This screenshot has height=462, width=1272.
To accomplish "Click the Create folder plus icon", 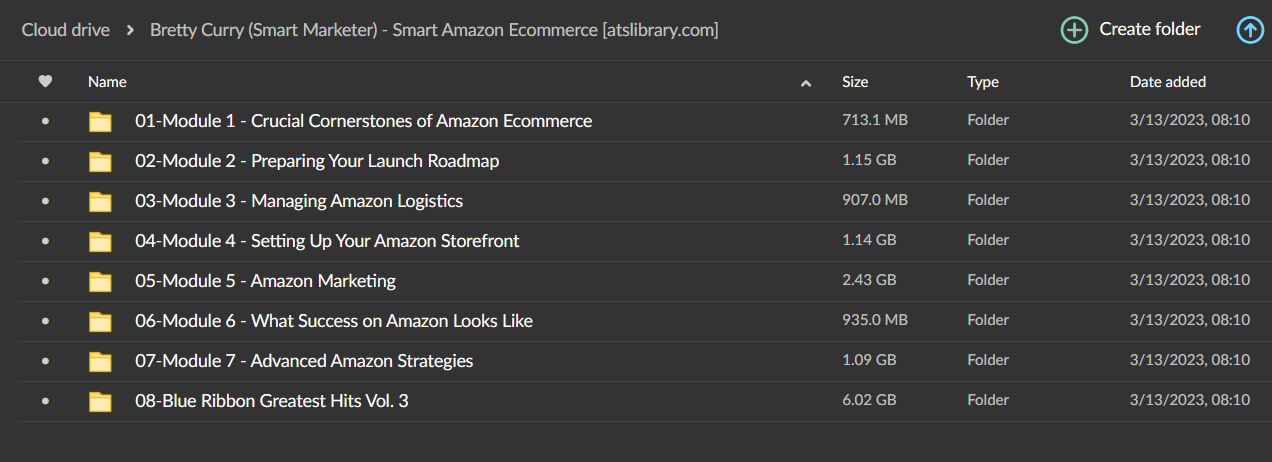I will (1074, 30).
